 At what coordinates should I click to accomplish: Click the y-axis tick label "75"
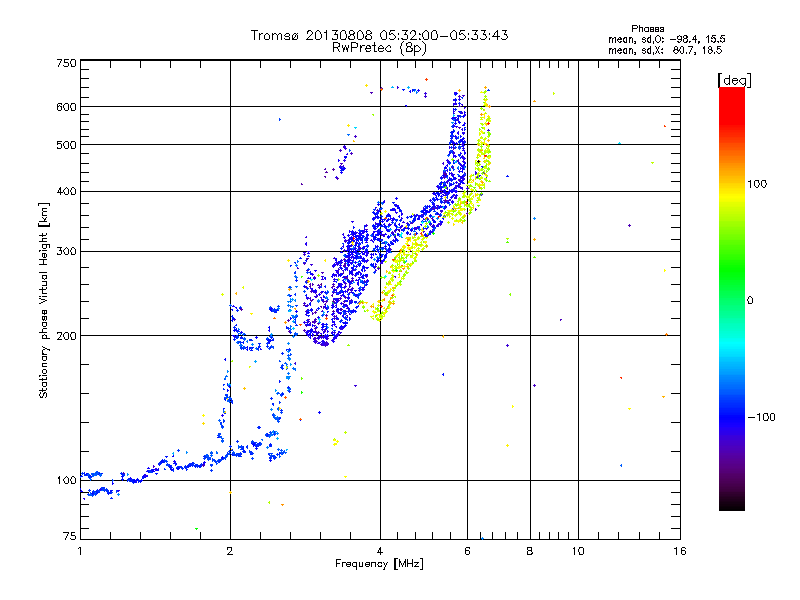point(70,536)
